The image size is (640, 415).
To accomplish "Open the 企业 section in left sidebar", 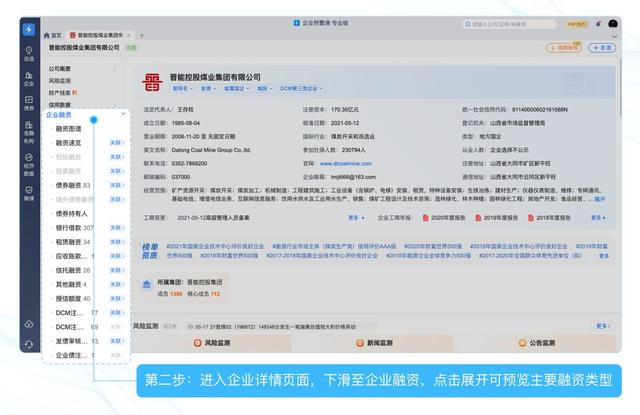I will pyautogui.click(x=29, y=78).
